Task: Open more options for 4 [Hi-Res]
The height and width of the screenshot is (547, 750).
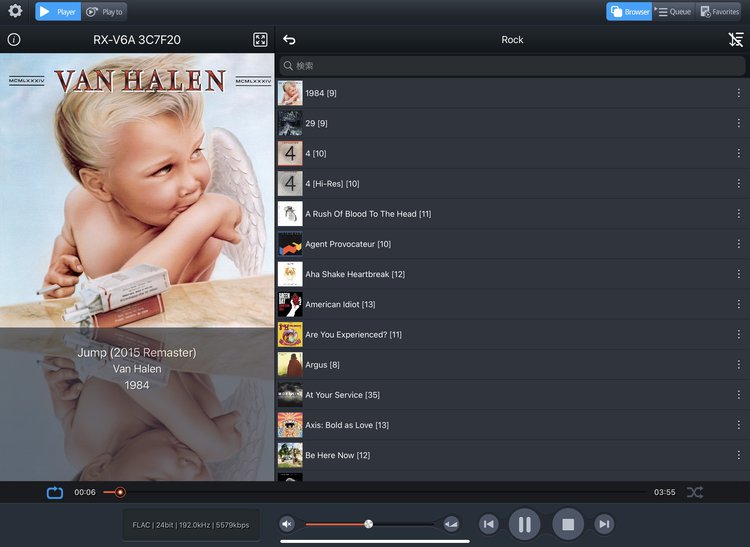Action: (x=739, y=183)
